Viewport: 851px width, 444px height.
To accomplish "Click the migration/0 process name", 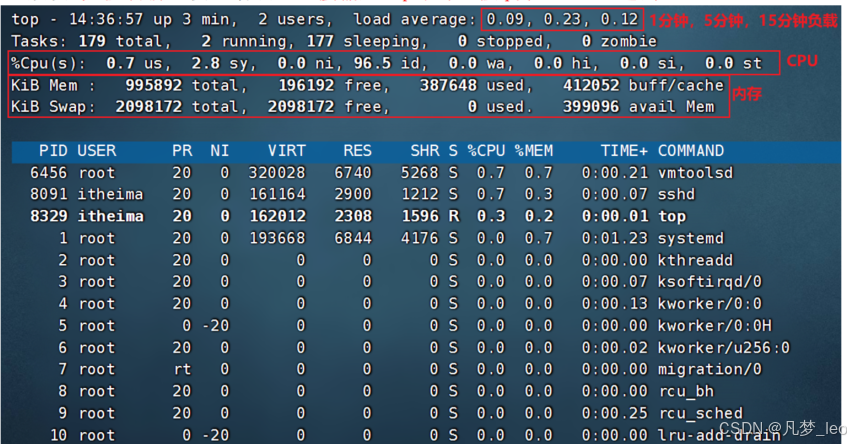I will click(711, 369).
